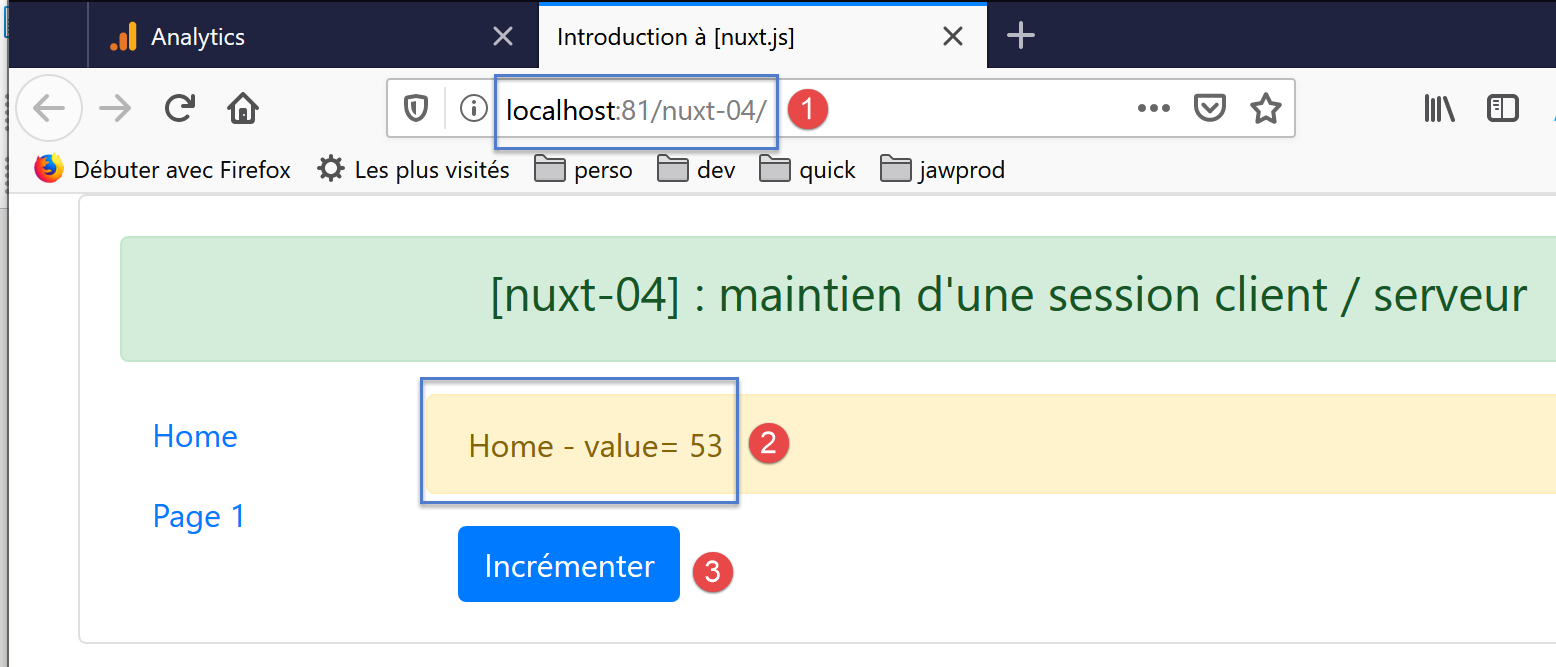Click the Forward navigation arrow
Viewport: 1556px width, 667px height.
(x=116, y=108)
